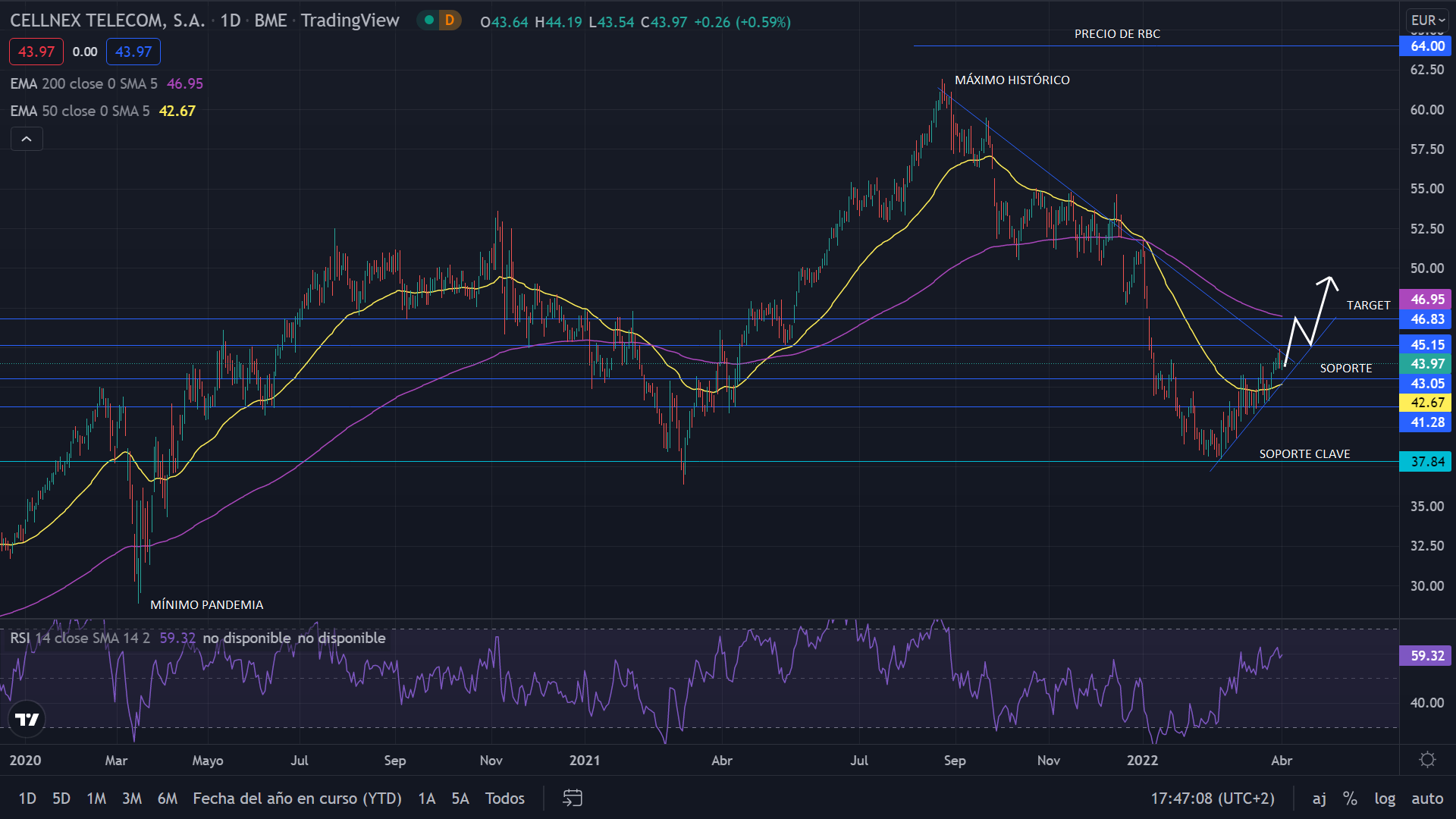Screen dimensions: 1456x819
Task: Open chart settings gear icon
Action: point(1427,760)
